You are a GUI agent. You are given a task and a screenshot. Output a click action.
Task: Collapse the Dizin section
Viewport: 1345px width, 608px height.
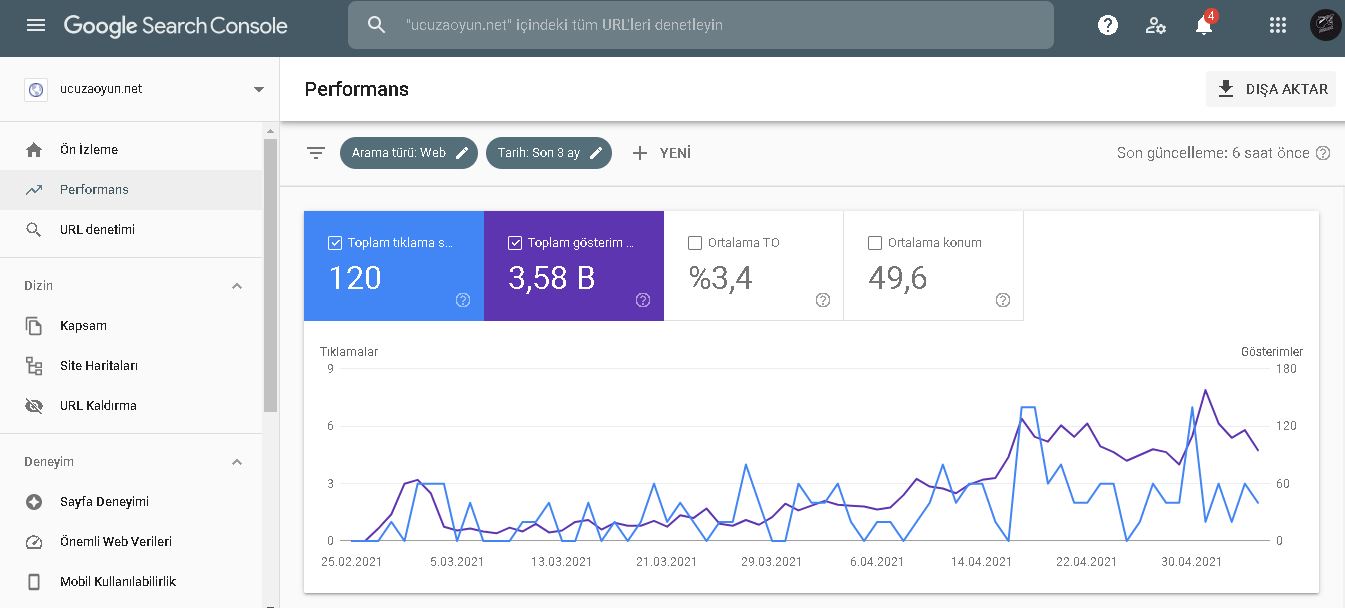pos(237,286)
